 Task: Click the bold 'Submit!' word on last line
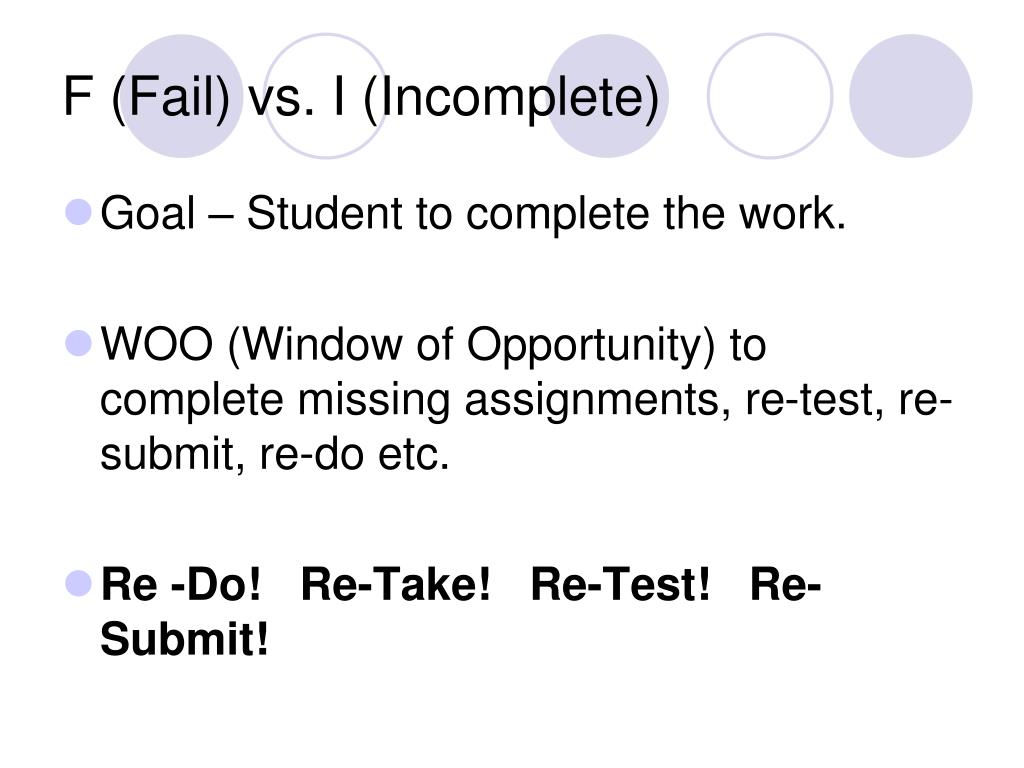[x=184, y=639]
